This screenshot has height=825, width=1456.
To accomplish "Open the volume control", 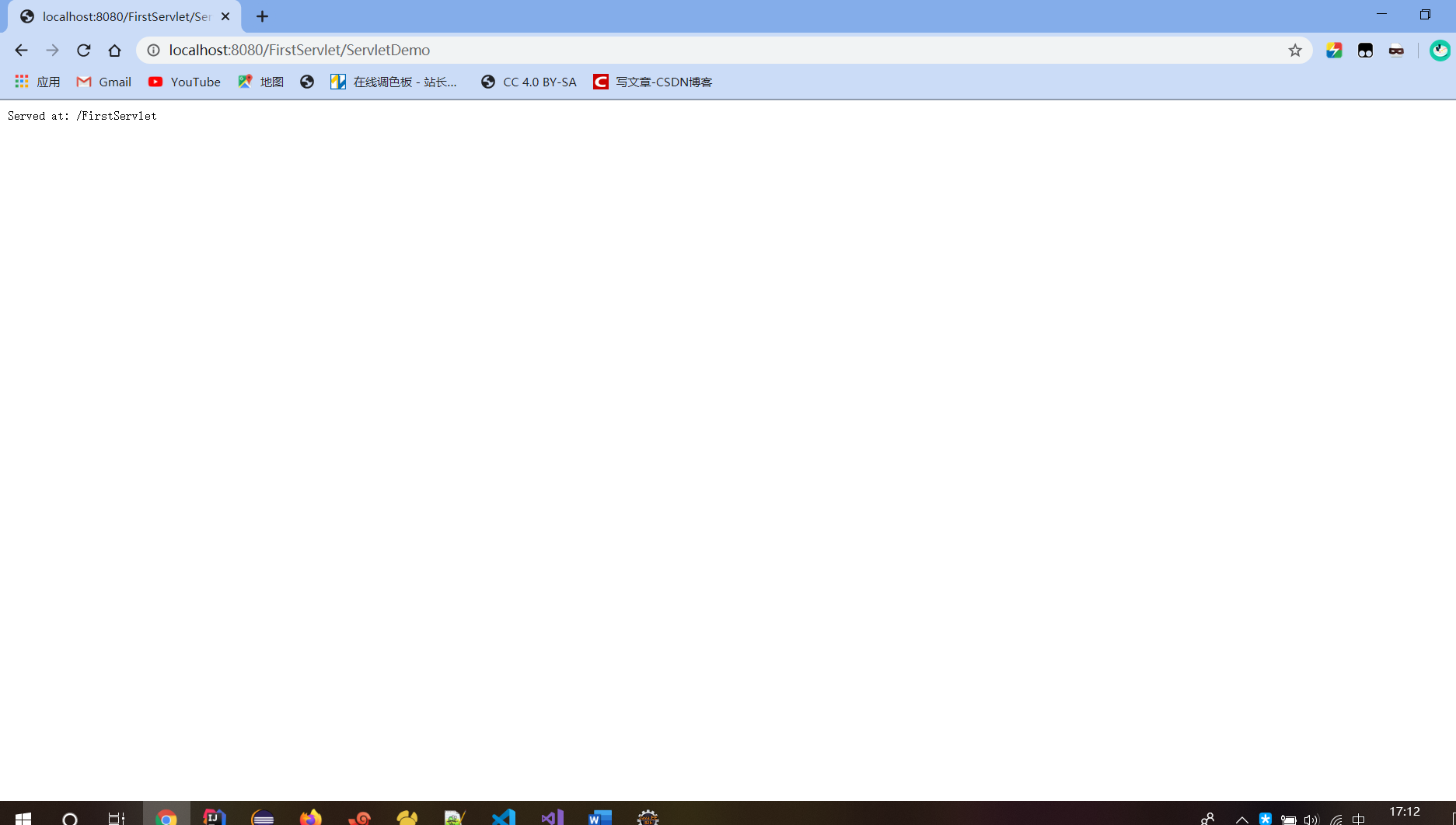I will (1311, 820).
